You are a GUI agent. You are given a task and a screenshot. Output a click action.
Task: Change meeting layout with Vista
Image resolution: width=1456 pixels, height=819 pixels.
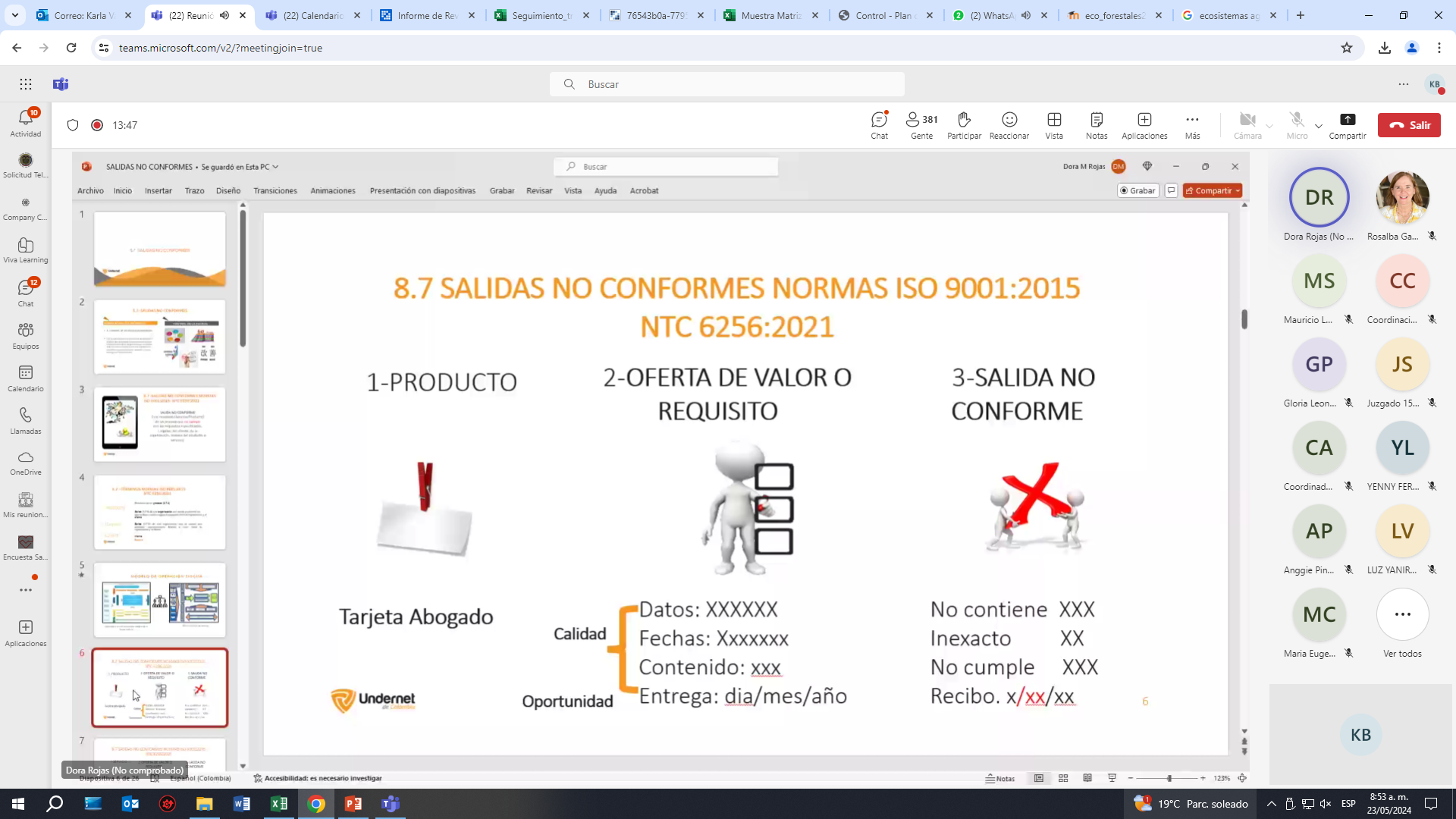[1054, 125]
